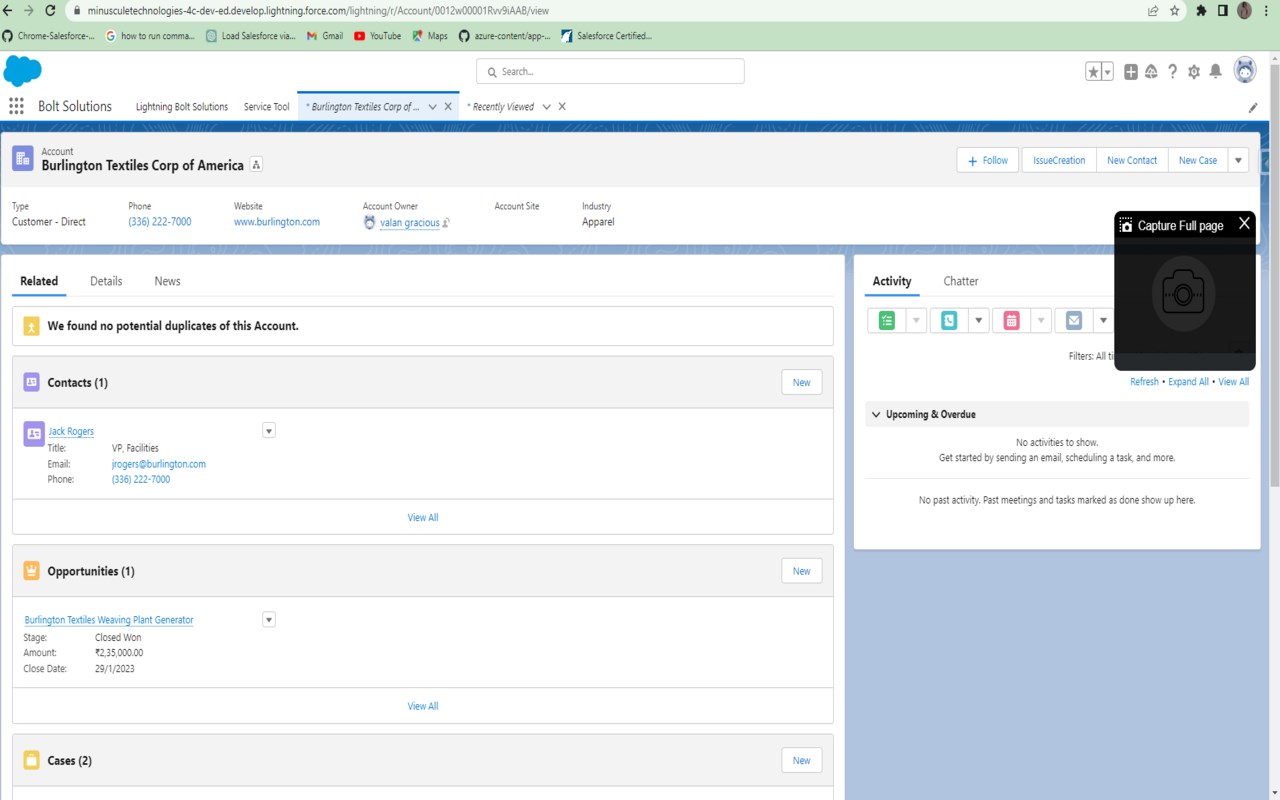Click the Jack Rogers contact icon
Image resolution: width=1280 pixels, height=800 pixels.
(x=34, y=433)
